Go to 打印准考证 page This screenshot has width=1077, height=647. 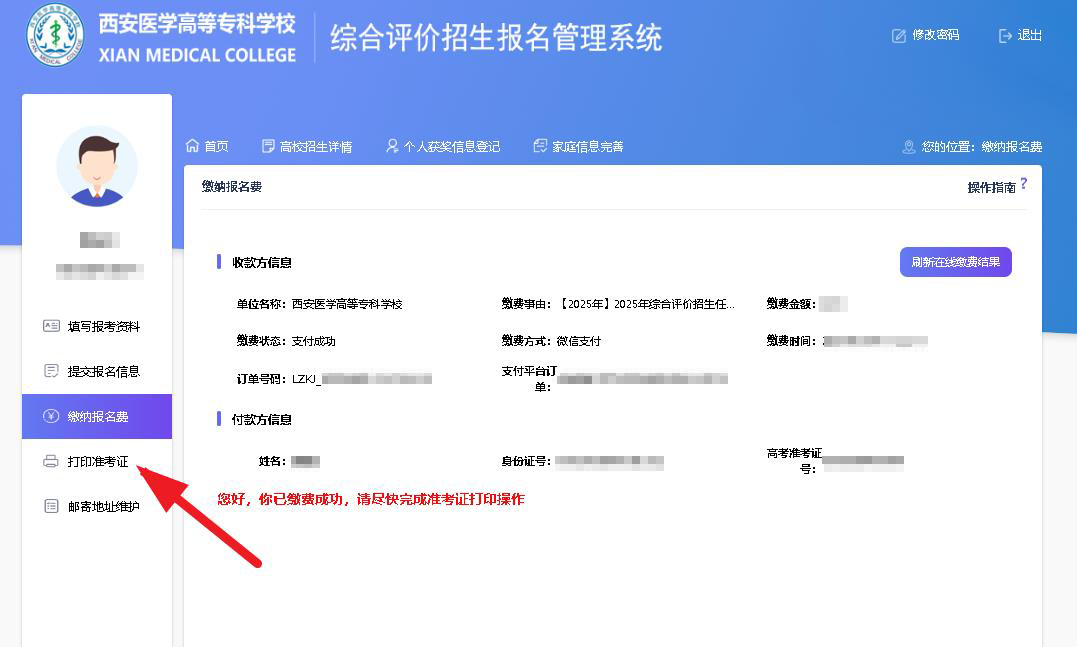point(98,462)
